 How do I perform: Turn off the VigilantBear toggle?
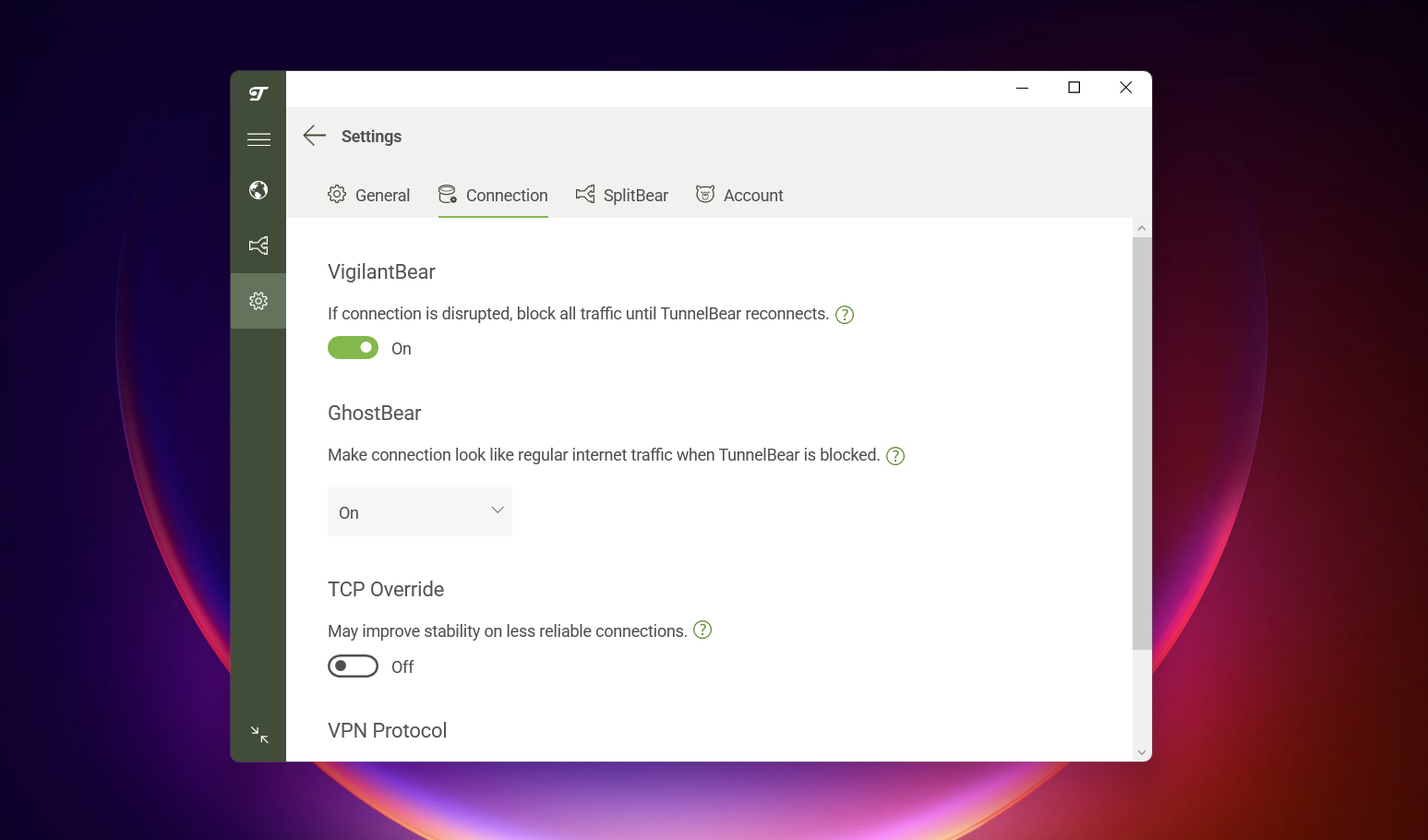click(x=353, y=347)
